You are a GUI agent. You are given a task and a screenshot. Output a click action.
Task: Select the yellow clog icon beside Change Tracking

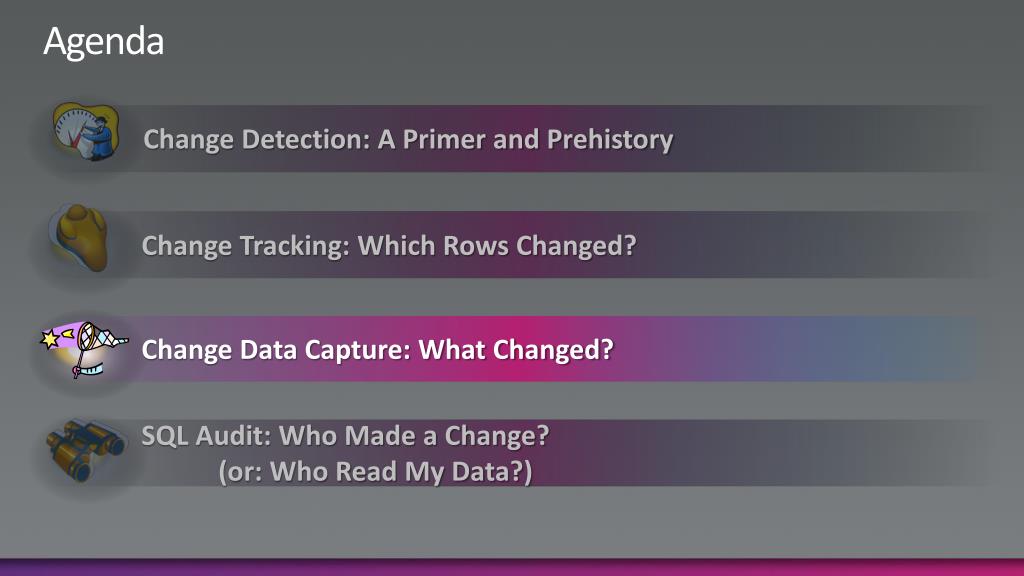click(x=78, y=238)
